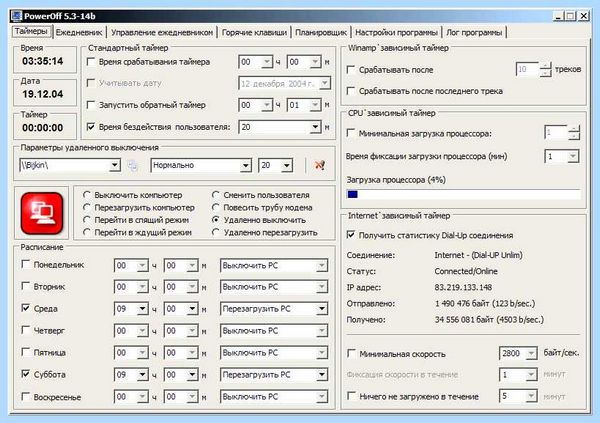Enable Запустить обратный таймер checkbox
Image resolution: width=600 pixels, height=423 pixels.
91,105
